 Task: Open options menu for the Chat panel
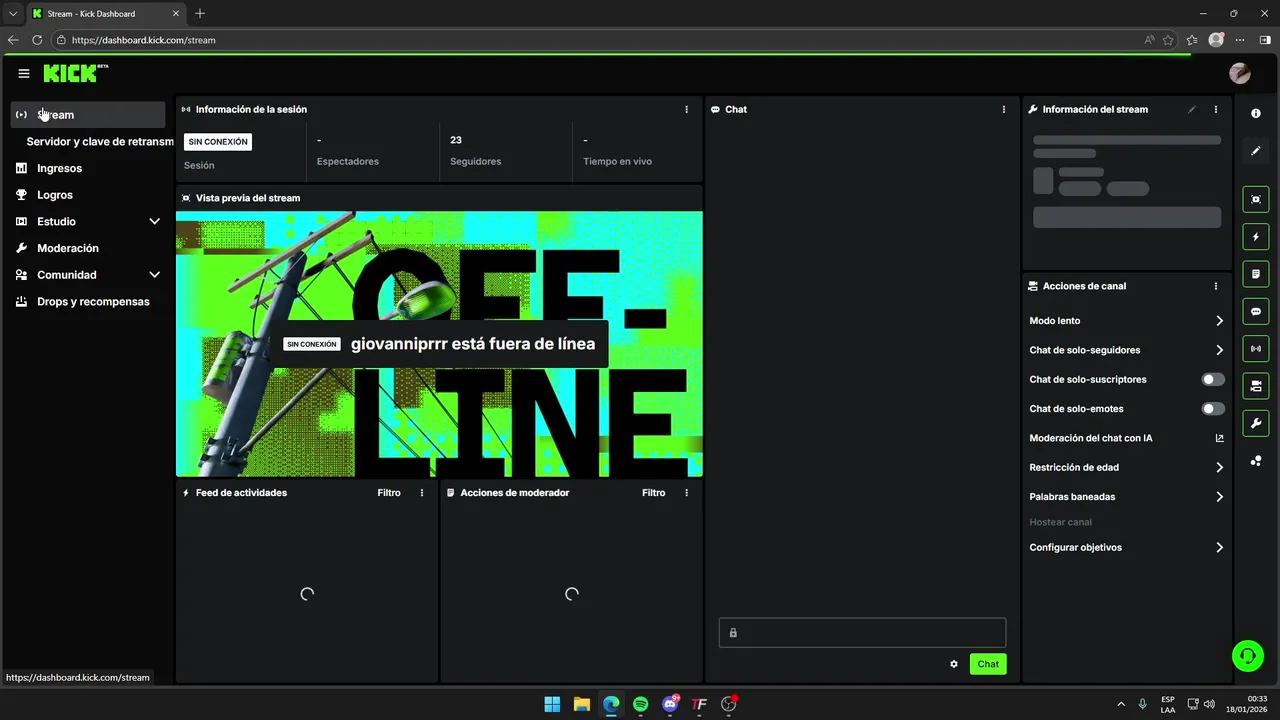point(1004,109)
